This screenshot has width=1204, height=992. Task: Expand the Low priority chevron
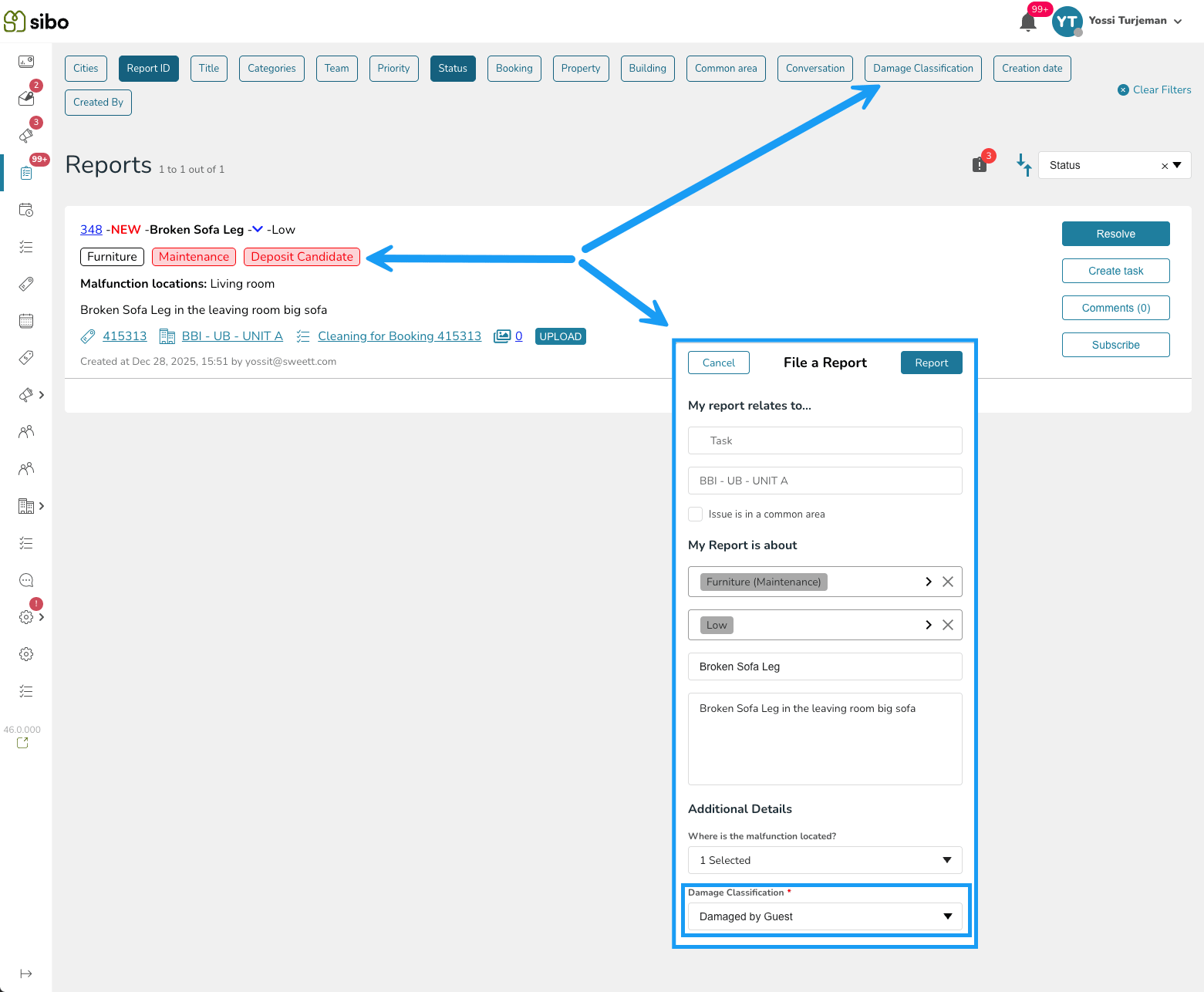[929, 625]
